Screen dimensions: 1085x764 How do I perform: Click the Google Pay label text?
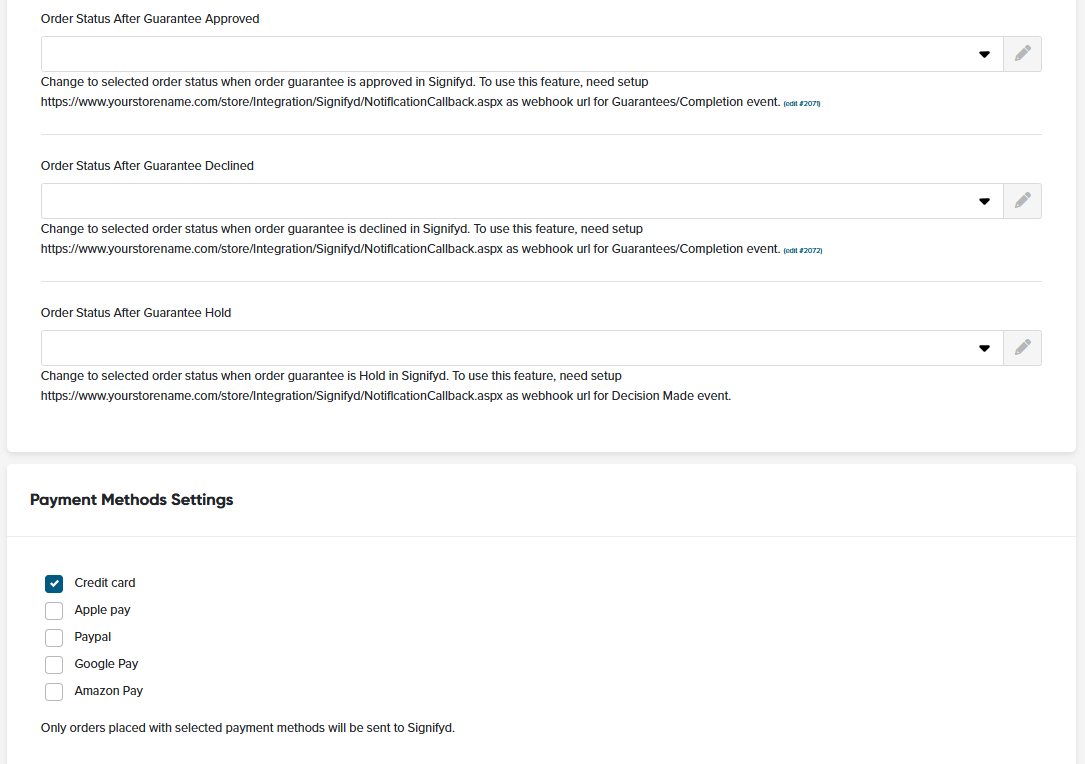coord(107,664)
